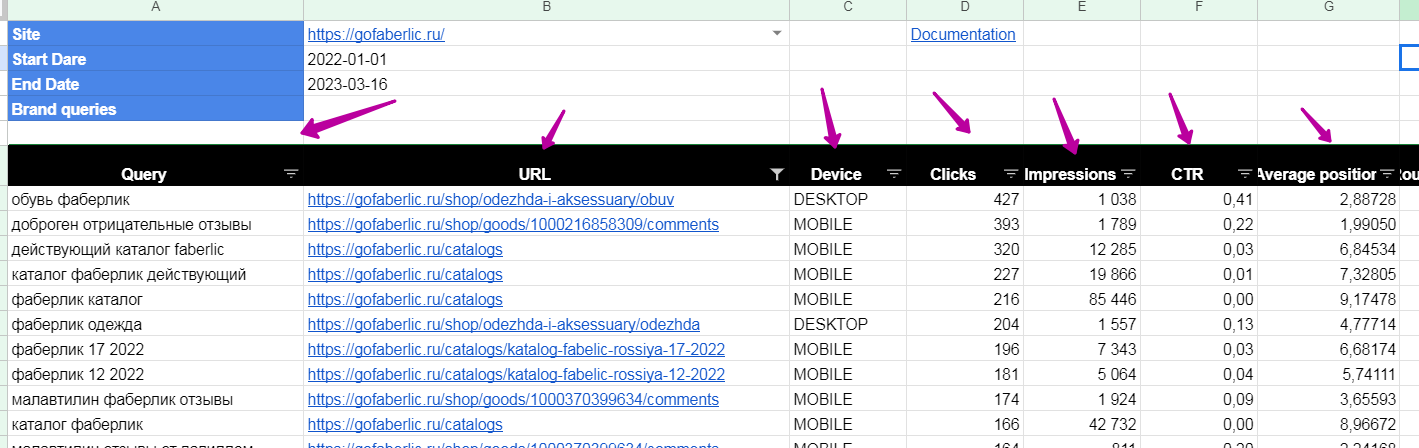1419x448 pixels.
Task: Open the CTR column filter icon
Action: pyautogui.click(x=1245, y=174)
